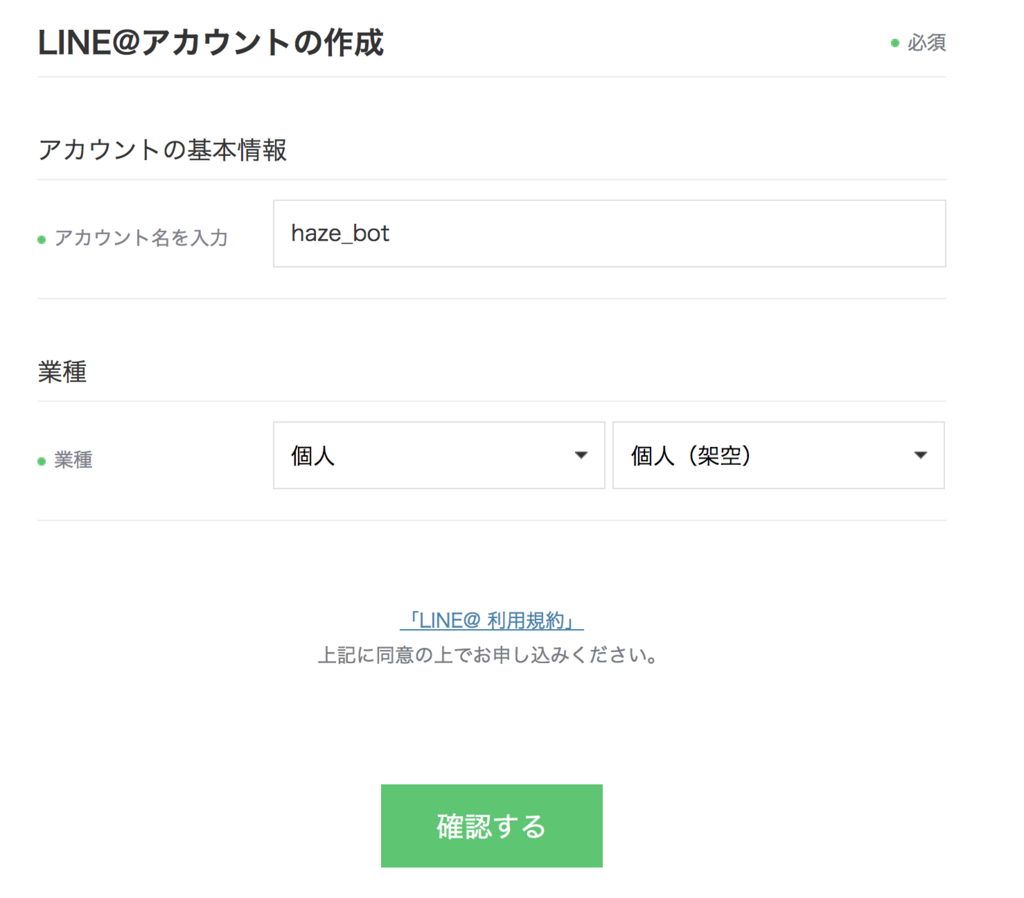Open the 個人 industry category dropdown

(x=439, y=455)
